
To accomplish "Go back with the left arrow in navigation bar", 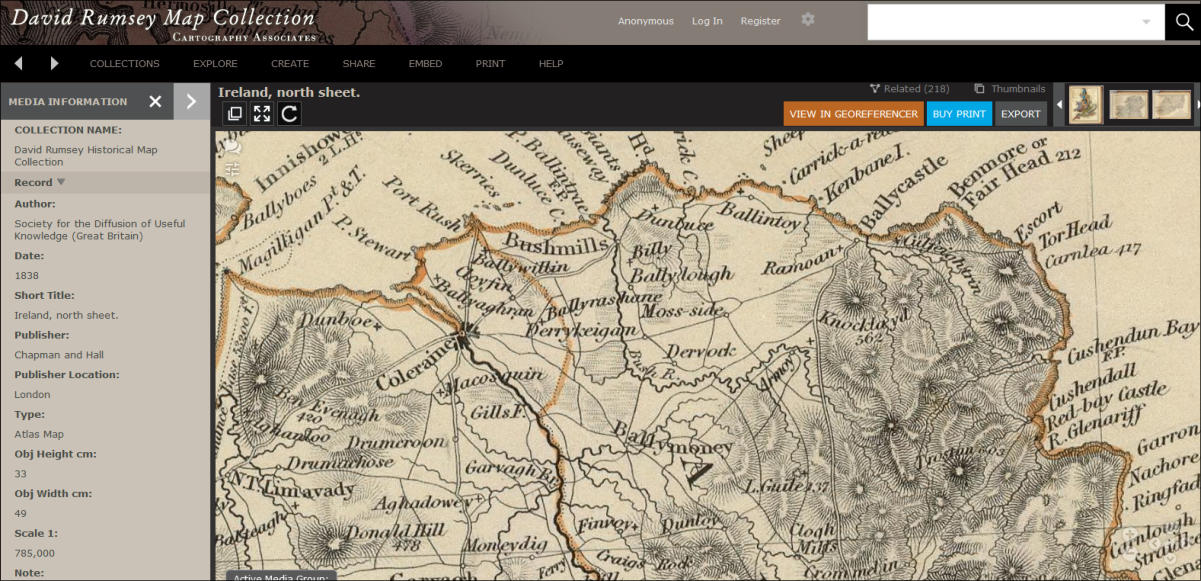I will pyautogui.click(x=19, y=63).
